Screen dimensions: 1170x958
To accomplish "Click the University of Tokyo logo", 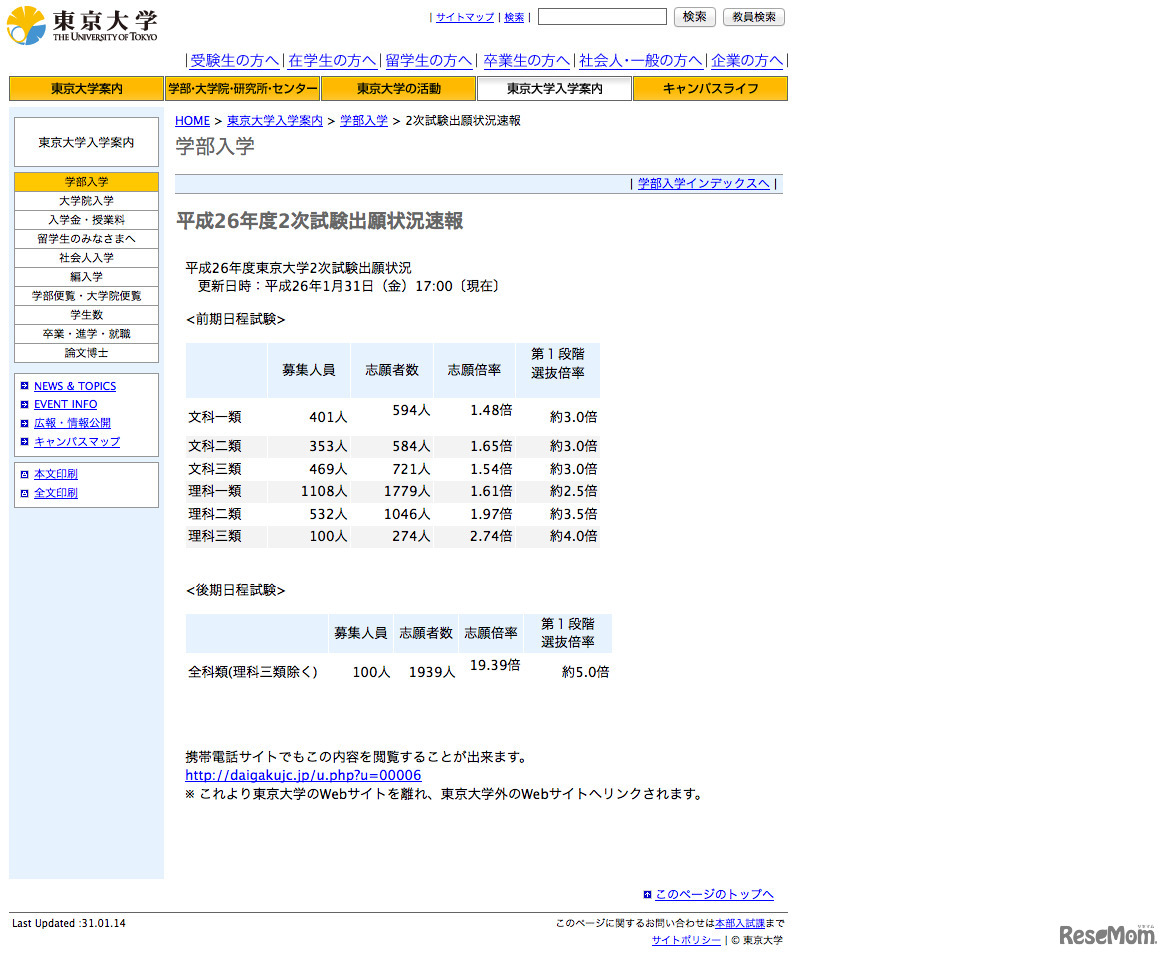I will point(82,25).
